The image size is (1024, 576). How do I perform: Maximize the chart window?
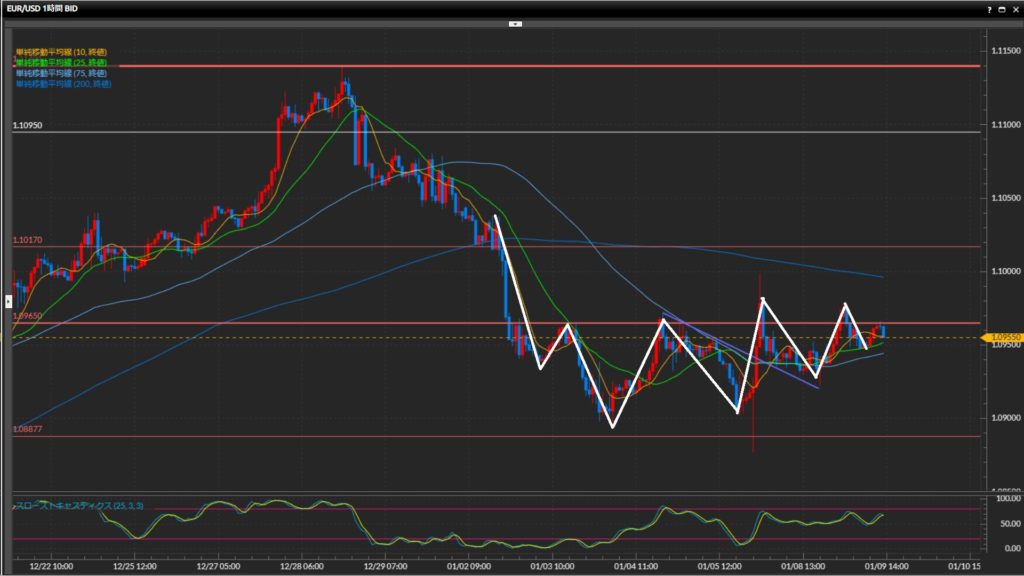point(1001,8)
